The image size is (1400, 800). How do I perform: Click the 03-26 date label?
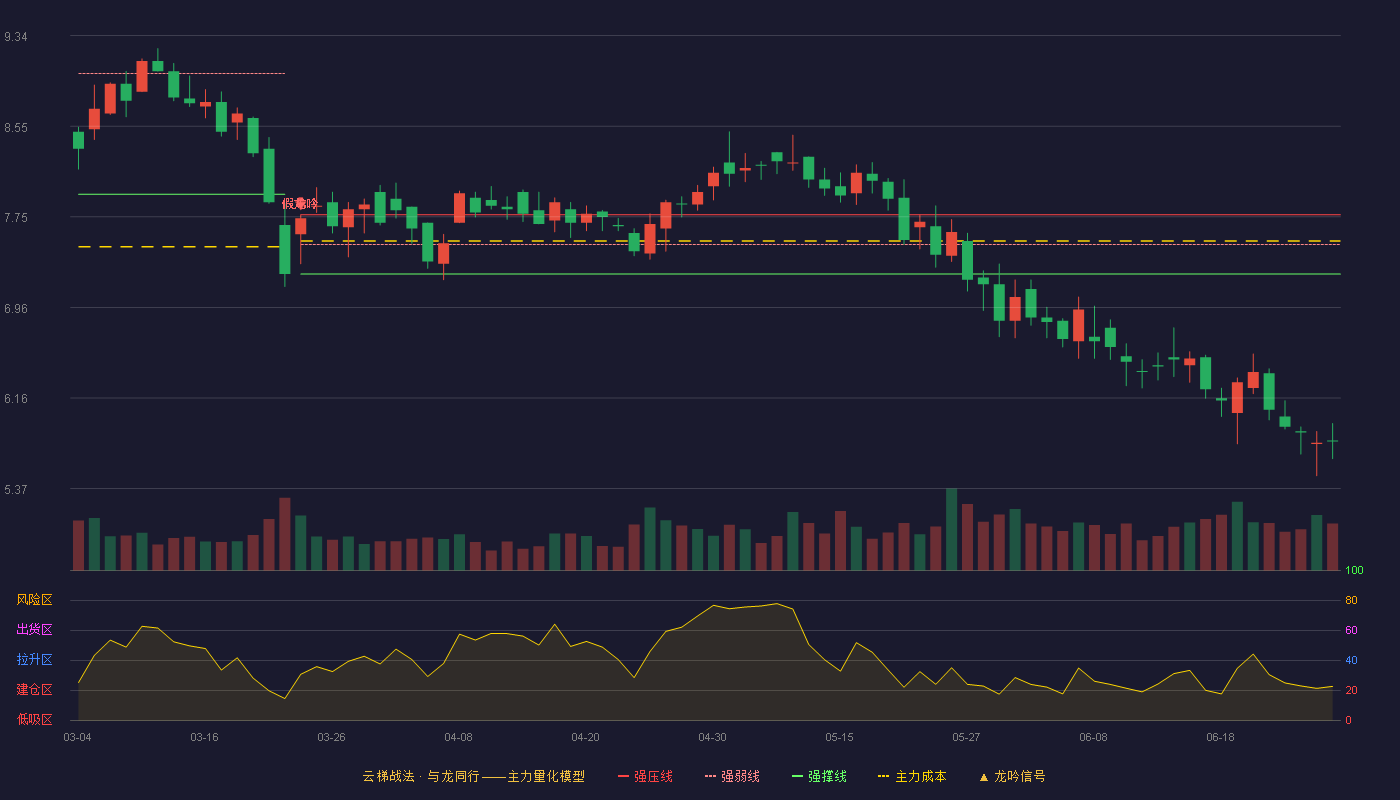tap(331, 737)
